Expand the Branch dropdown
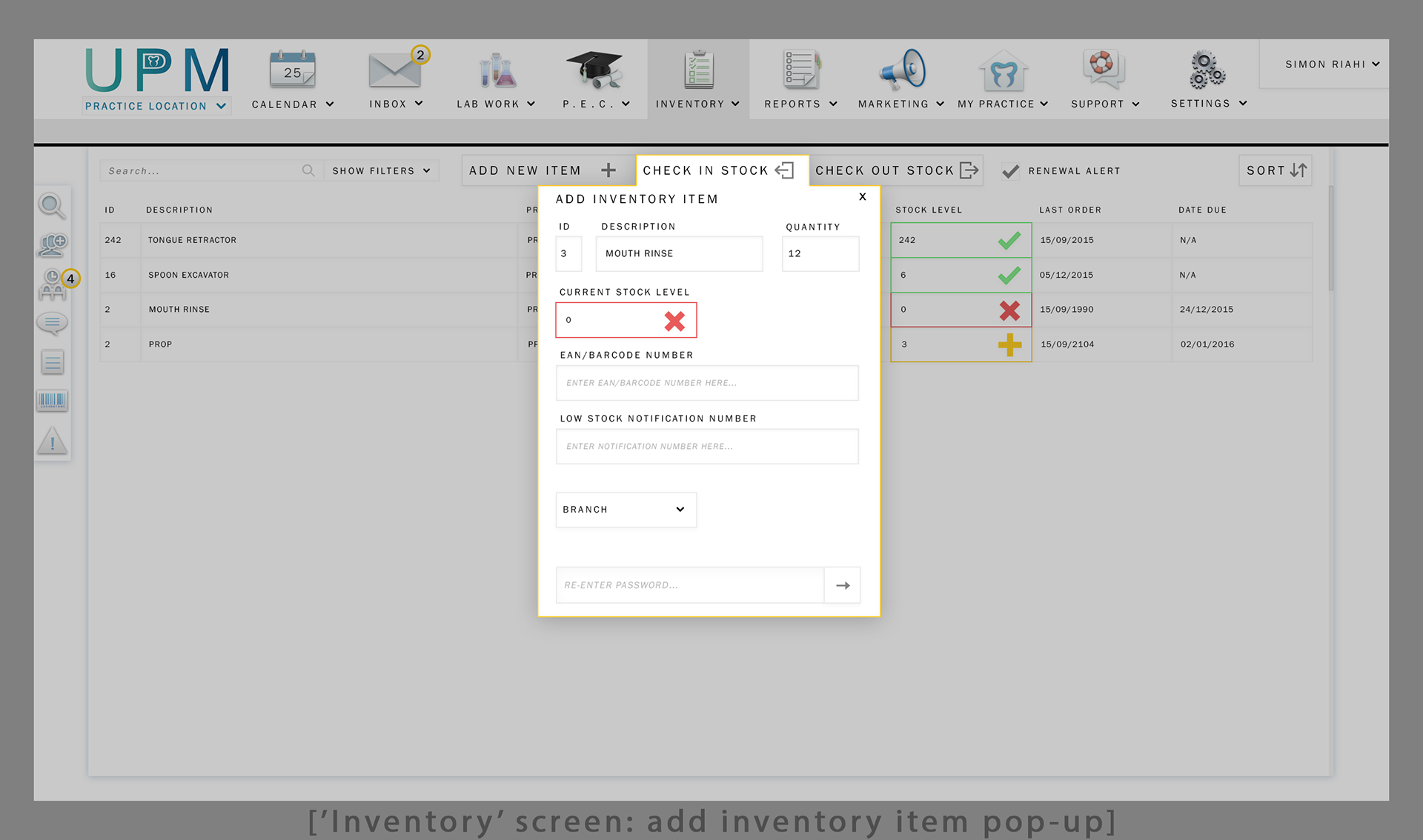 click(x=626, y=510)
